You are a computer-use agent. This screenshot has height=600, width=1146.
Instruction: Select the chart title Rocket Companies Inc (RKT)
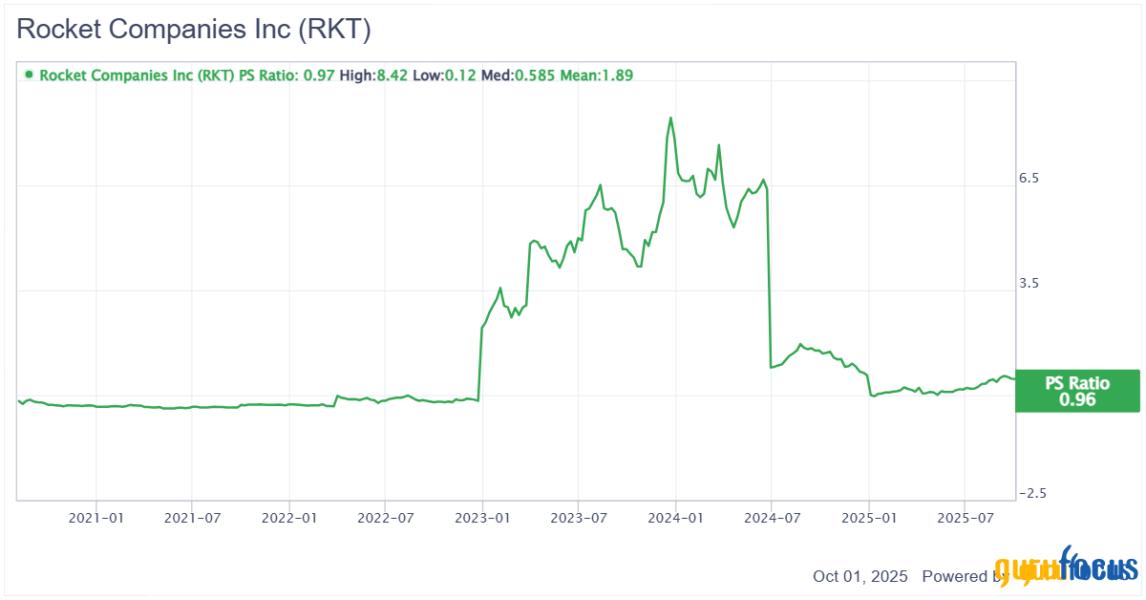(x=194, y=29)
